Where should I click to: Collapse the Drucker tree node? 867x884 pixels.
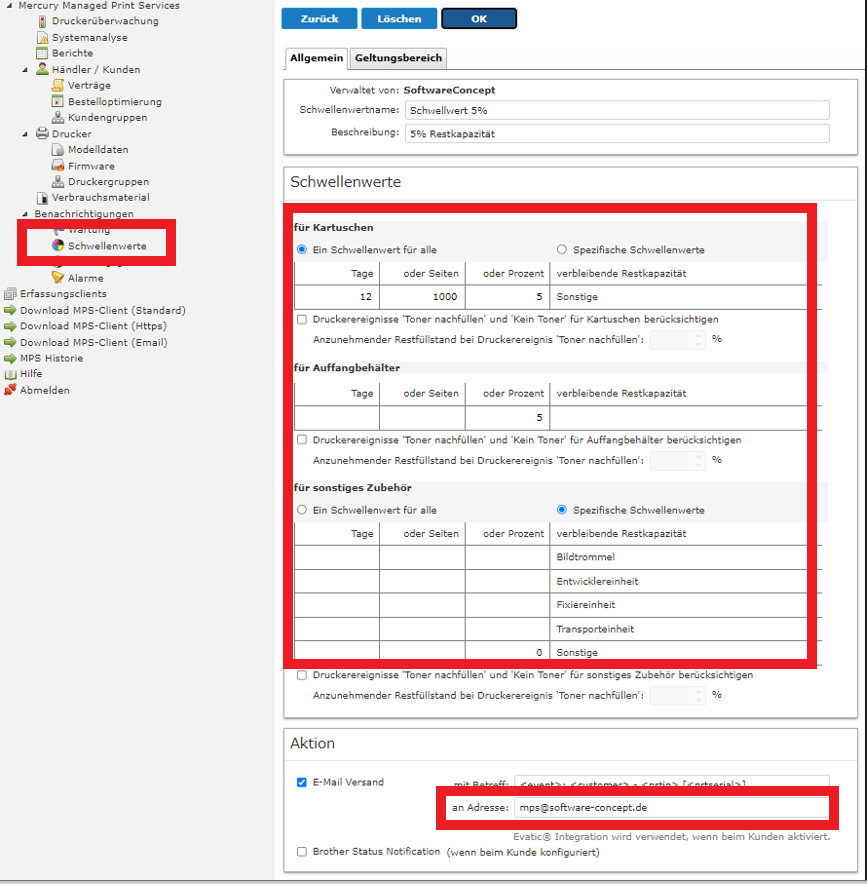[26, 134]
